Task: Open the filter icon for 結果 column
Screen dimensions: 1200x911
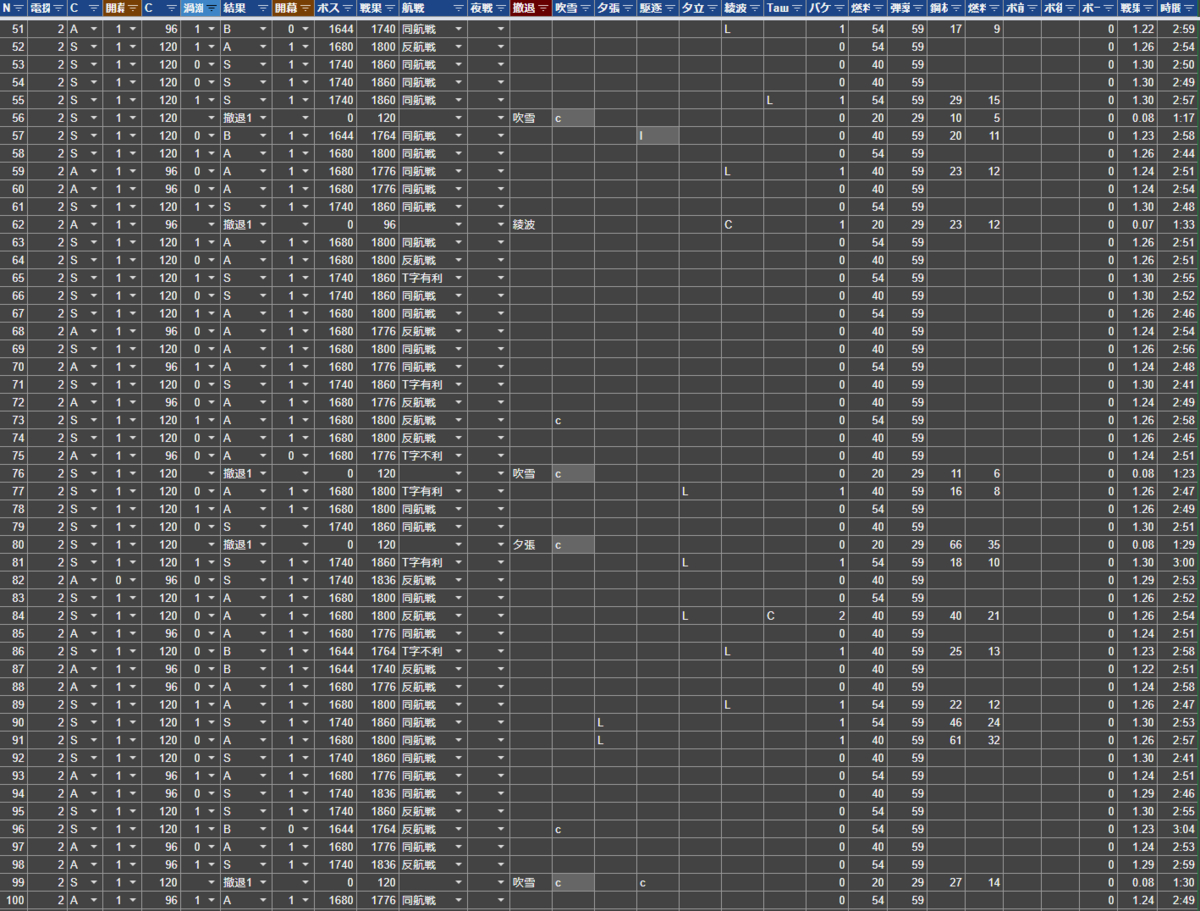Action: (x=263, y=8)
